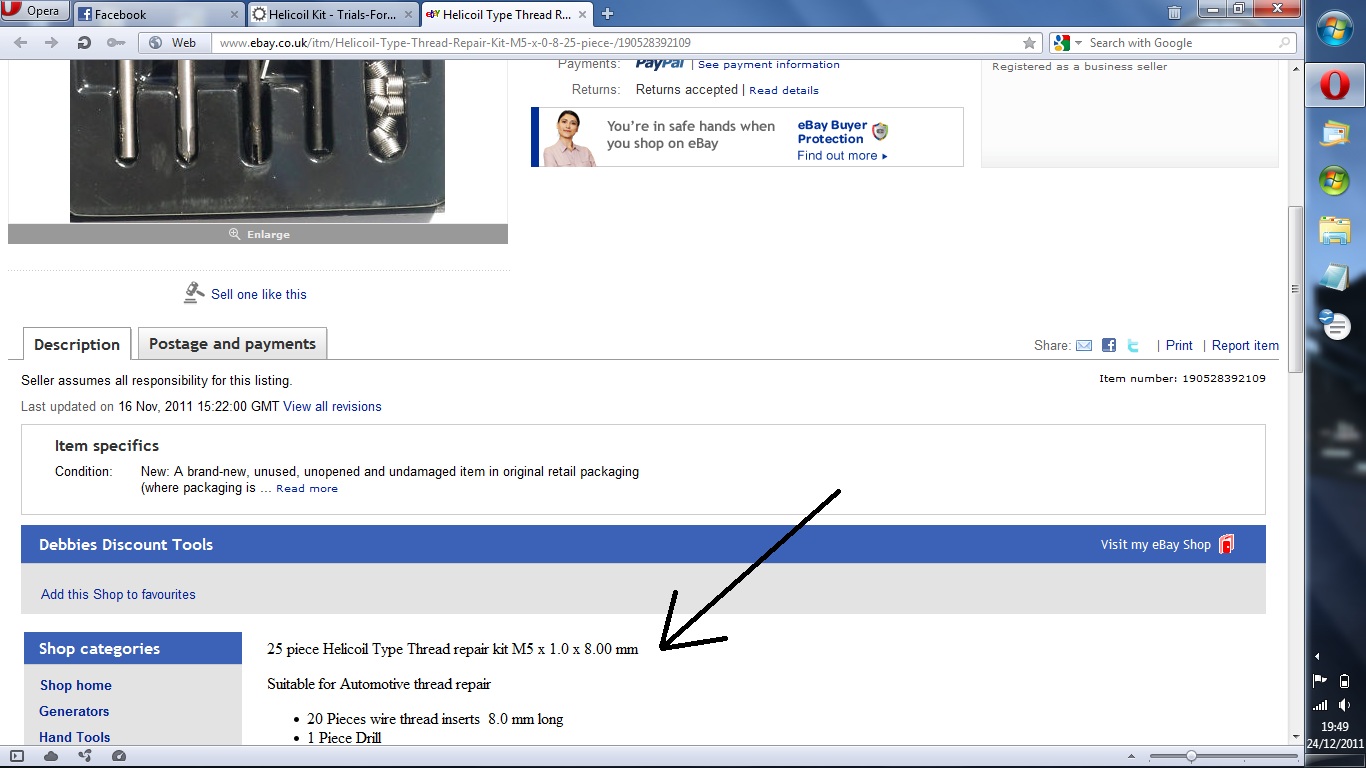Open Shop home category
This screenshot has width=1366, height=768.
click(76, 685)
